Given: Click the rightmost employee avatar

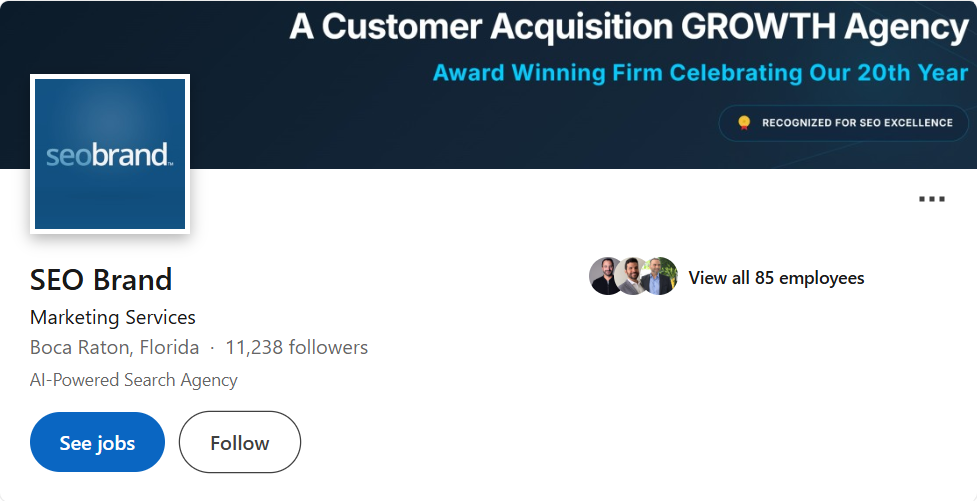Looking at the screenshot, I should tap(660, 277).
